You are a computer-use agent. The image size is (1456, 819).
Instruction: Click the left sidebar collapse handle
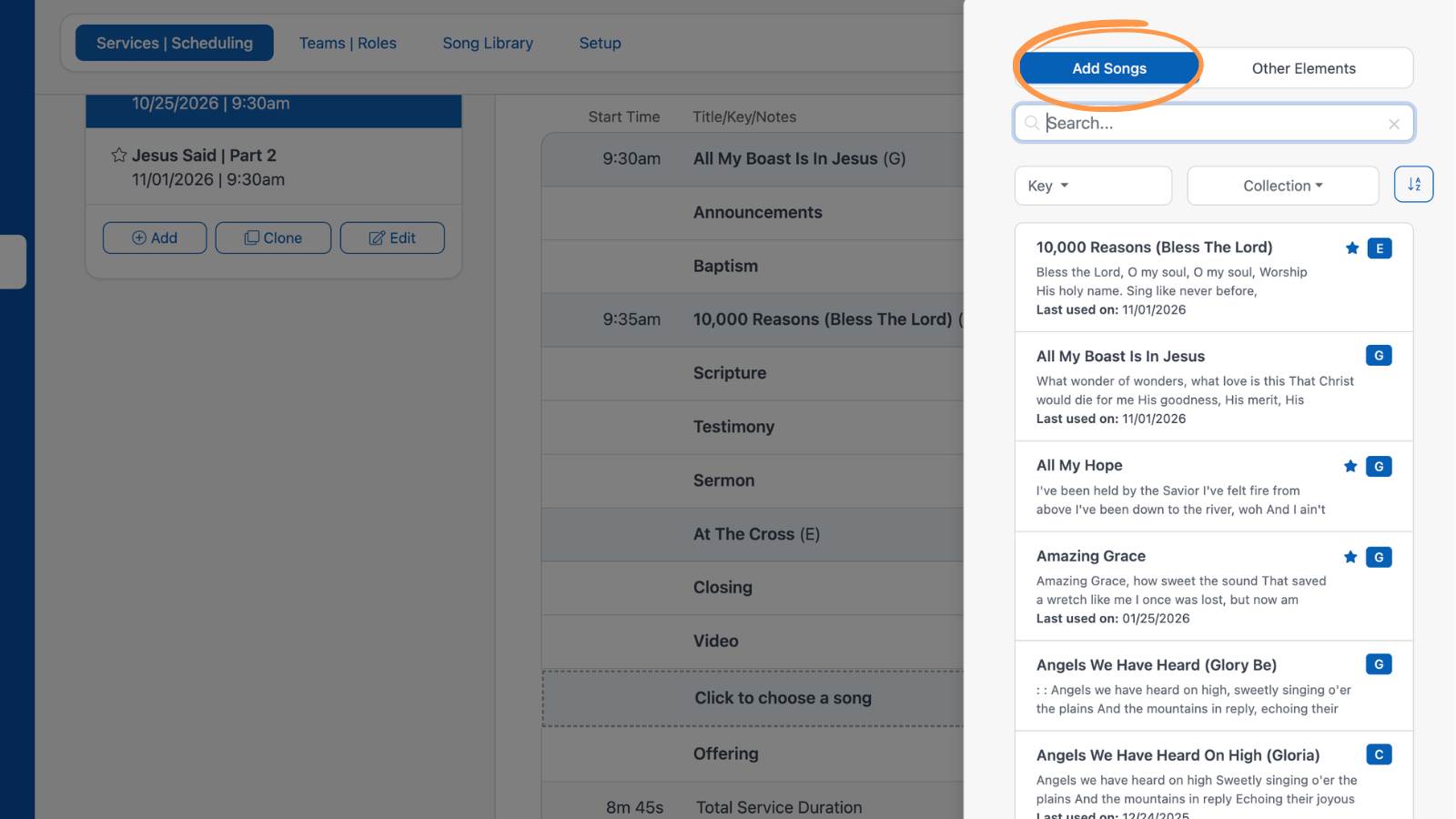[x=13, y=261]
